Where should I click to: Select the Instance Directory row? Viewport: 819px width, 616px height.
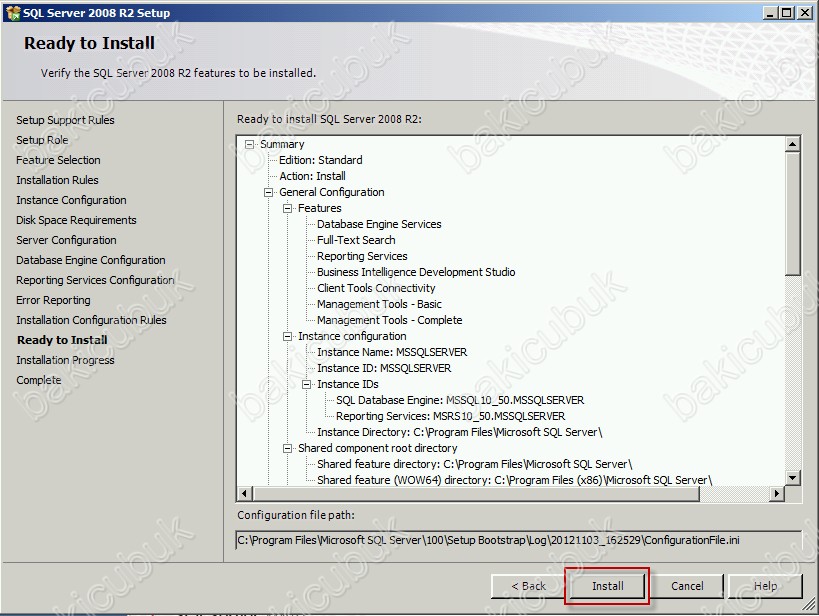point(460,433)
